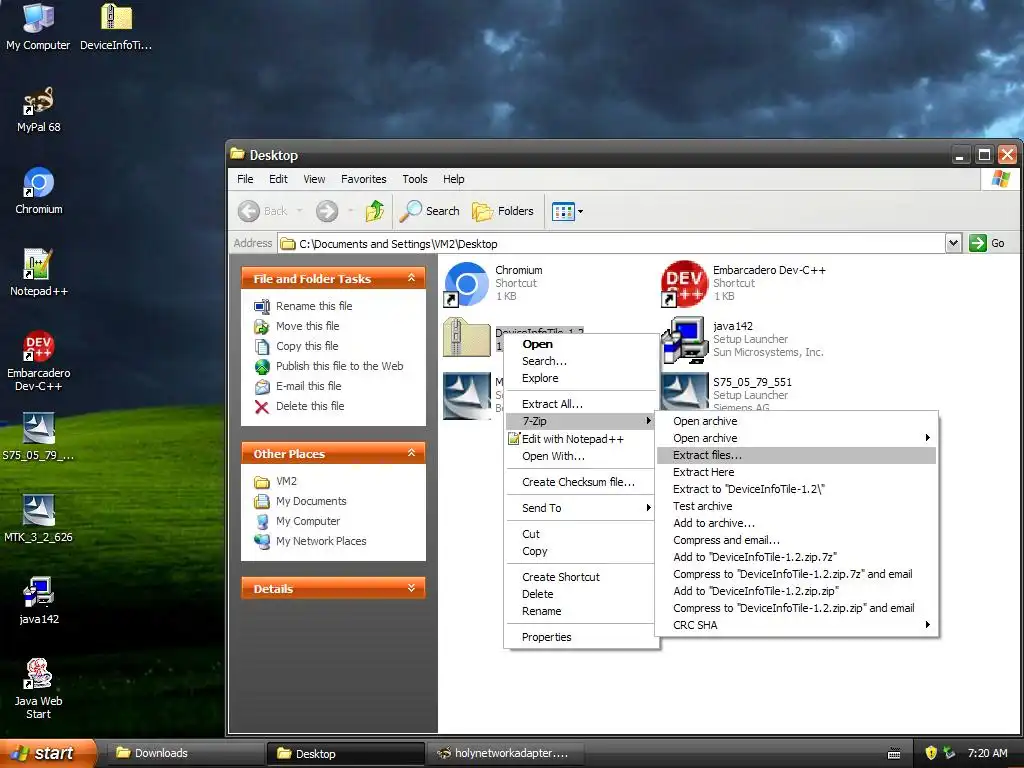Click E-mail this file link
The height and width of the screenshot is (768, 1024).
(x=308, y=386)
